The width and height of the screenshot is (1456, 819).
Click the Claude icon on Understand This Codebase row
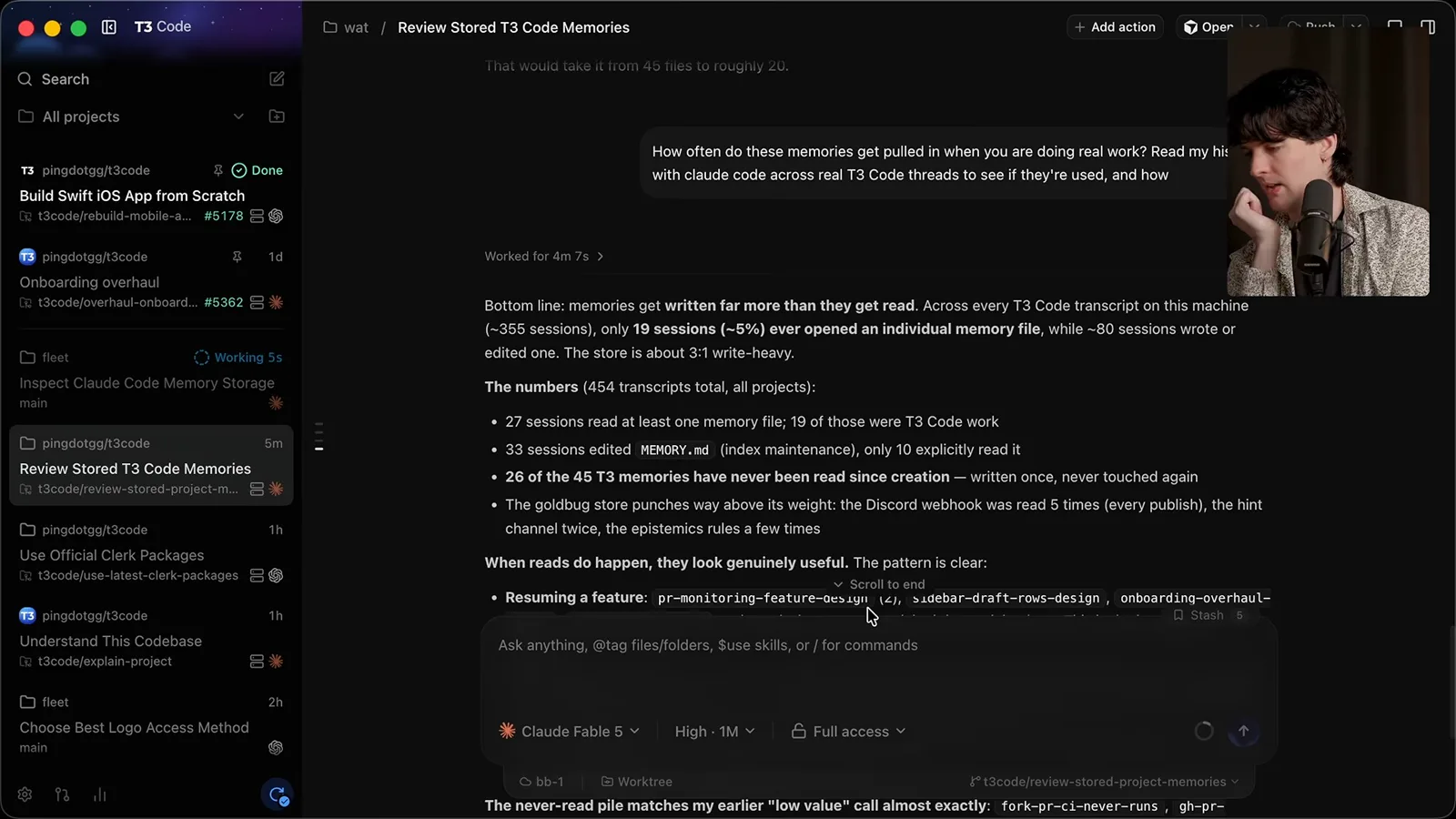(x=276, y=662)
